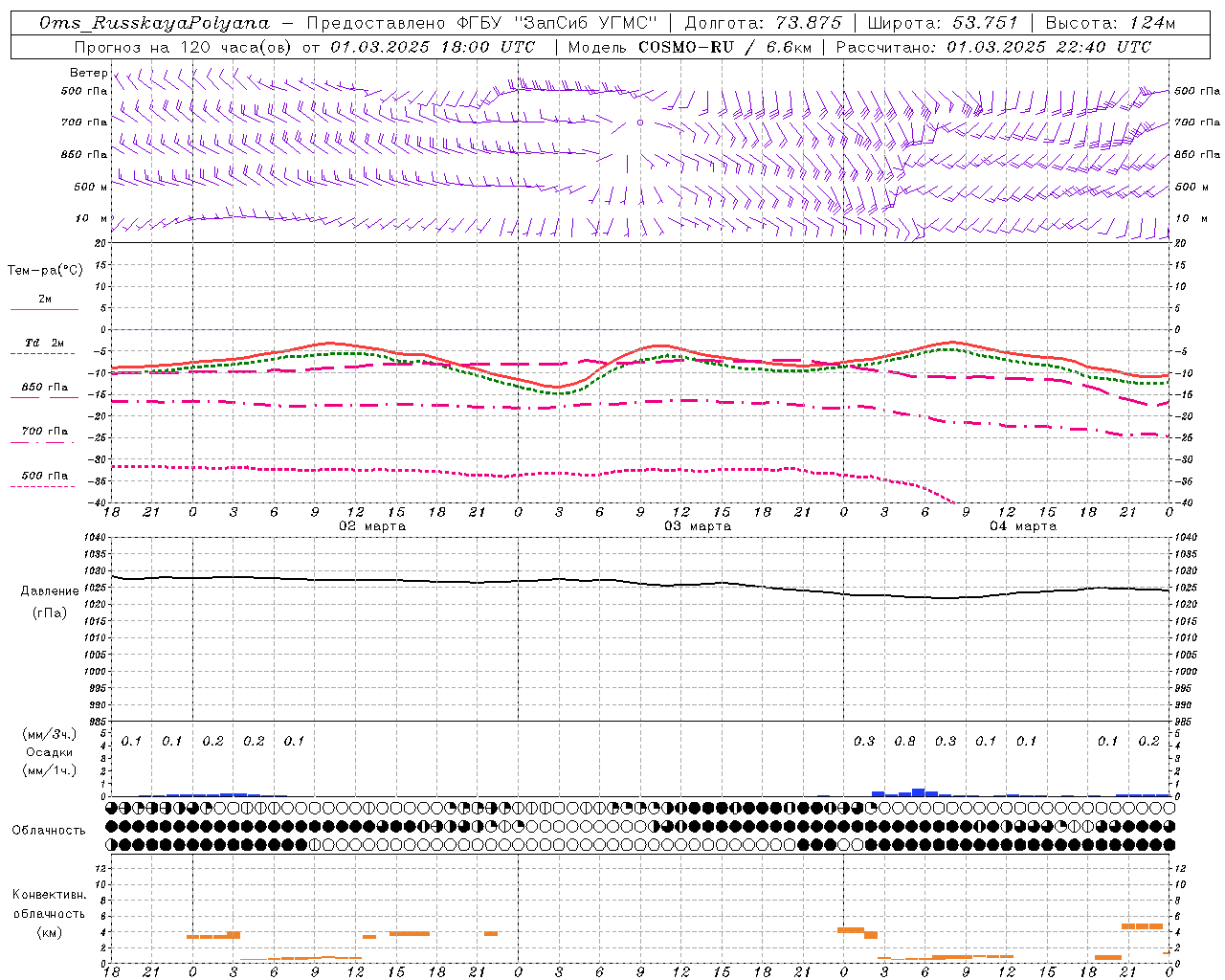Click the "0.8" three-hour precipitation value
The width and height of the screenshot is (1225, 980).
[x=904, y=741]
